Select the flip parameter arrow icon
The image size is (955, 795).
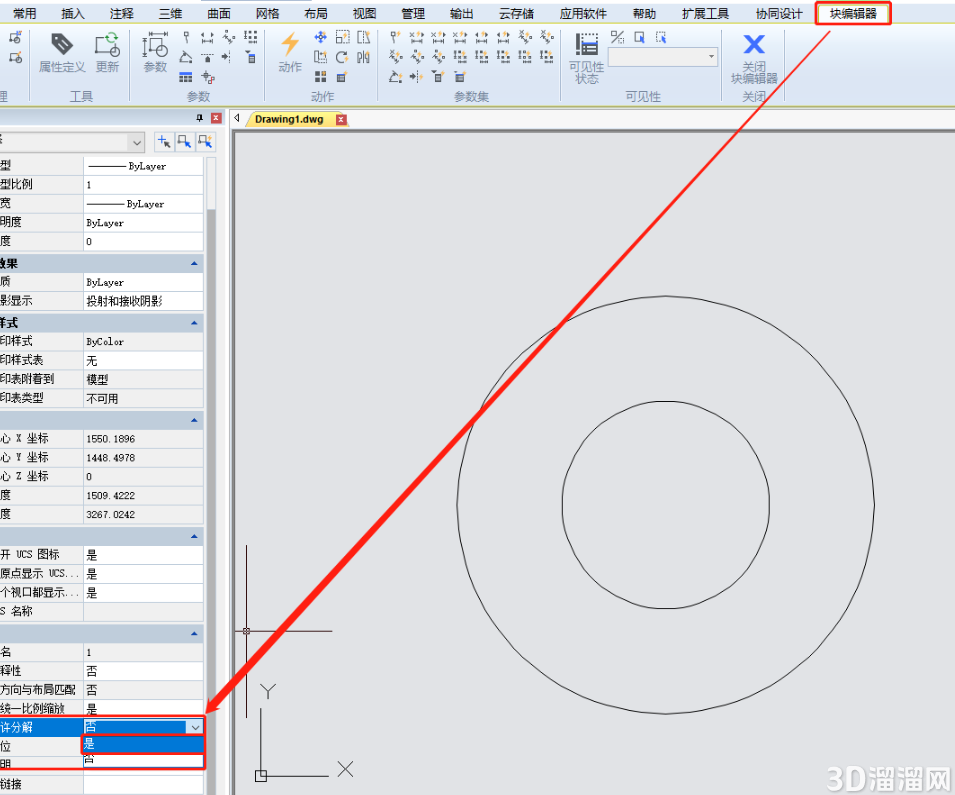(226, 57)
